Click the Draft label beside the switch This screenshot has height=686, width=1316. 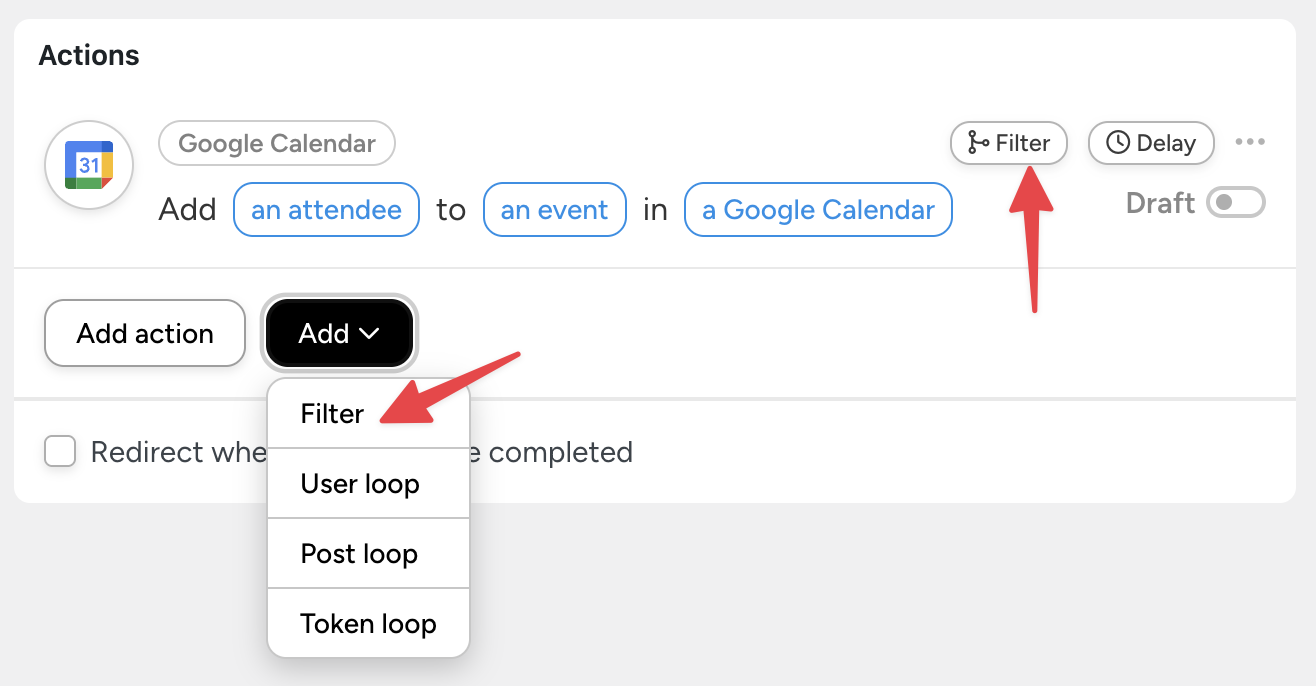click(1160, 203)
